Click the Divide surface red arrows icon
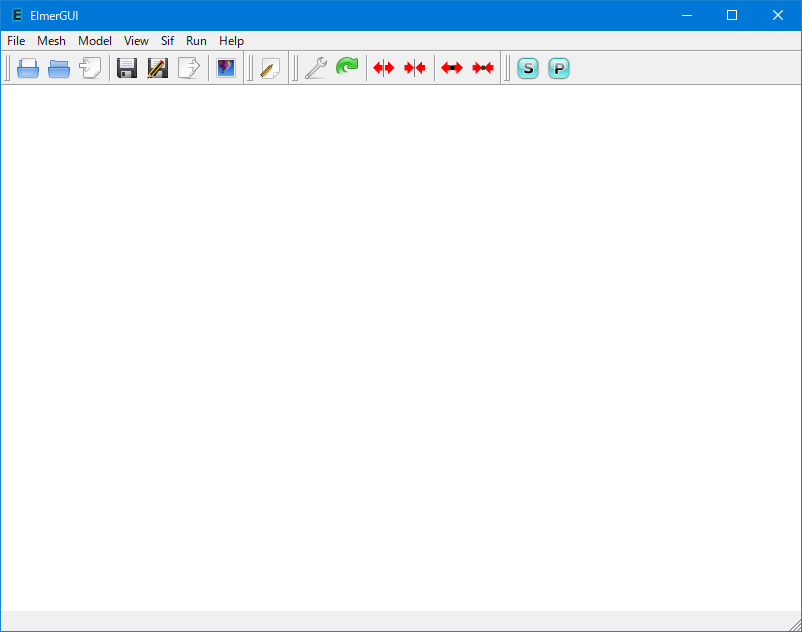 (384, 67)
